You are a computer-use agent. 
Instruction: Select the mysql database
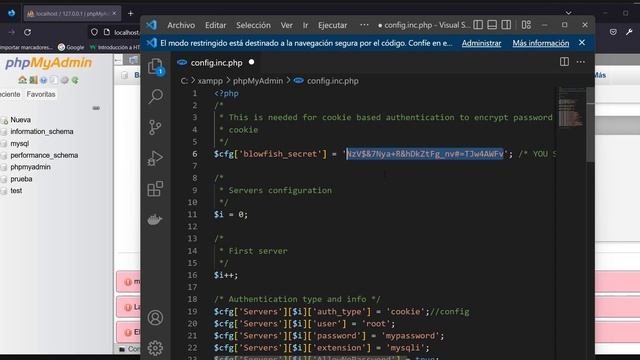[x=20, y=143]
